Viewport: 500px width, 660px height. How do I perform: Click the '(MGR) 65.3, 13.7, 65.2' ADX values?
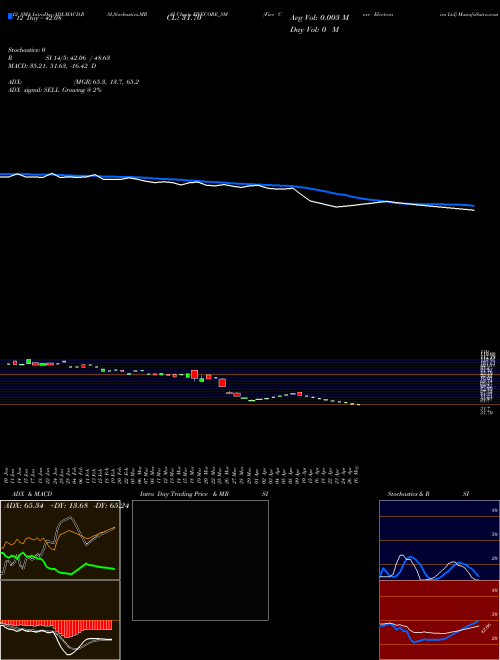click(106, 82)
